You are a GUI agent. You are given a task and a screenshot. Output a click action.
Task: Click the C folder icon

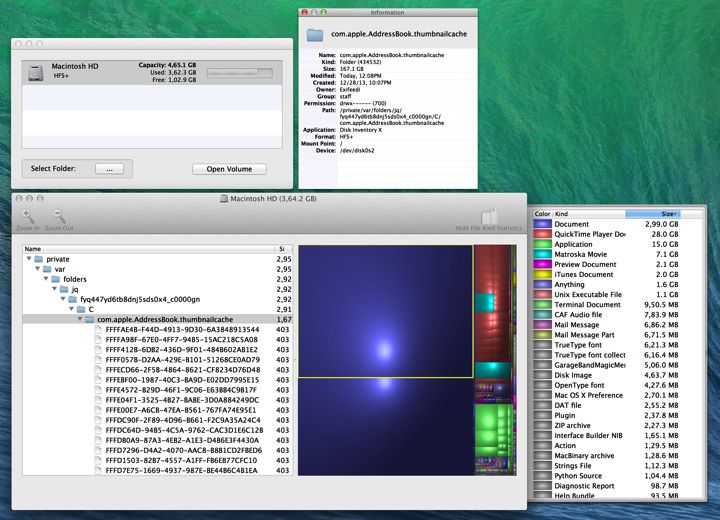point(81,309)
